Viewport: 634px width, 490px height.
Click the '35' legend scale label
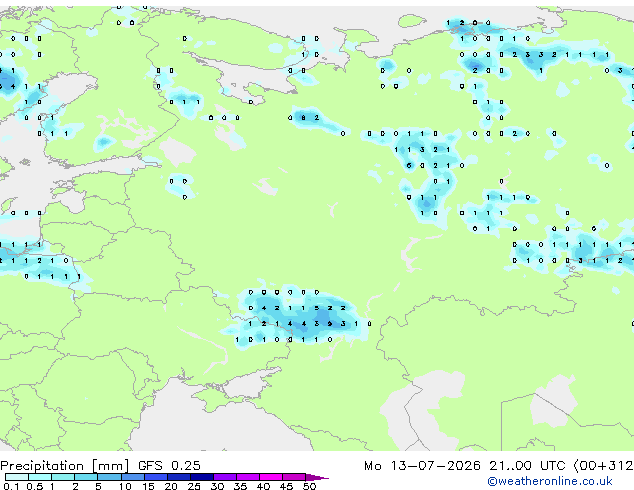[240, 486]
